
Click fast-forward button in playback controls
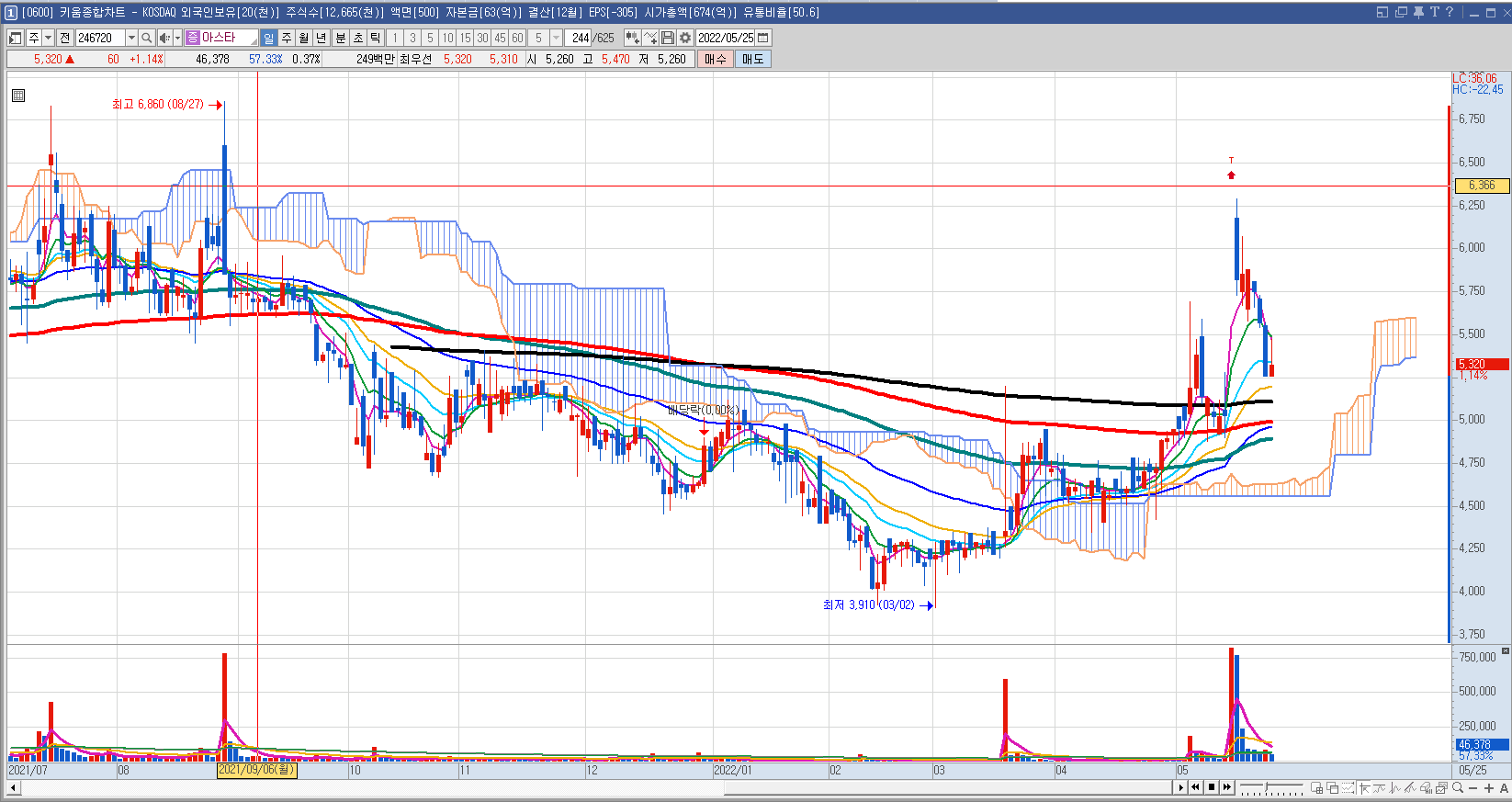point(1227,787)
